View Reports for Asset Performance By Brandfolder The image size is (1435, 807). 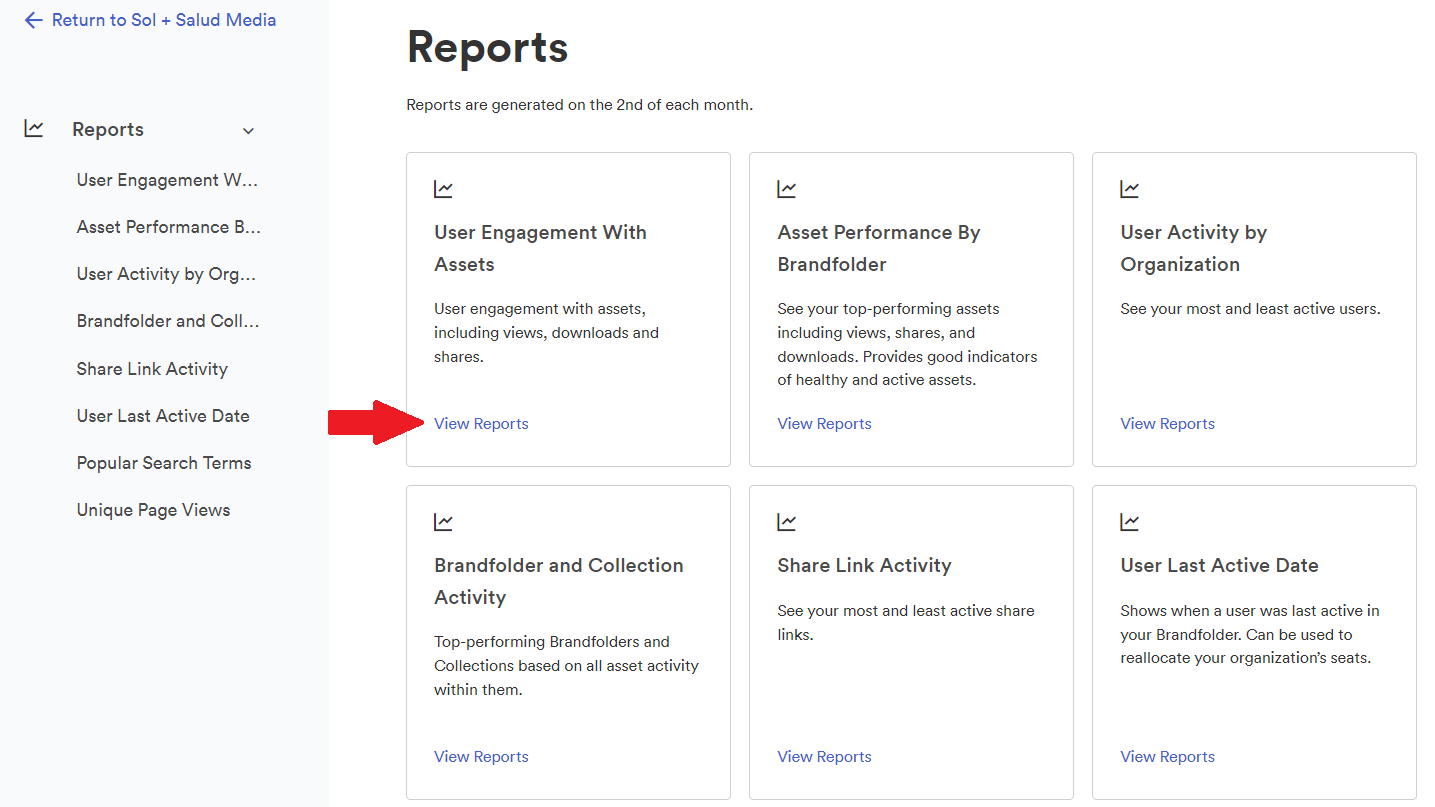[824, 424]
